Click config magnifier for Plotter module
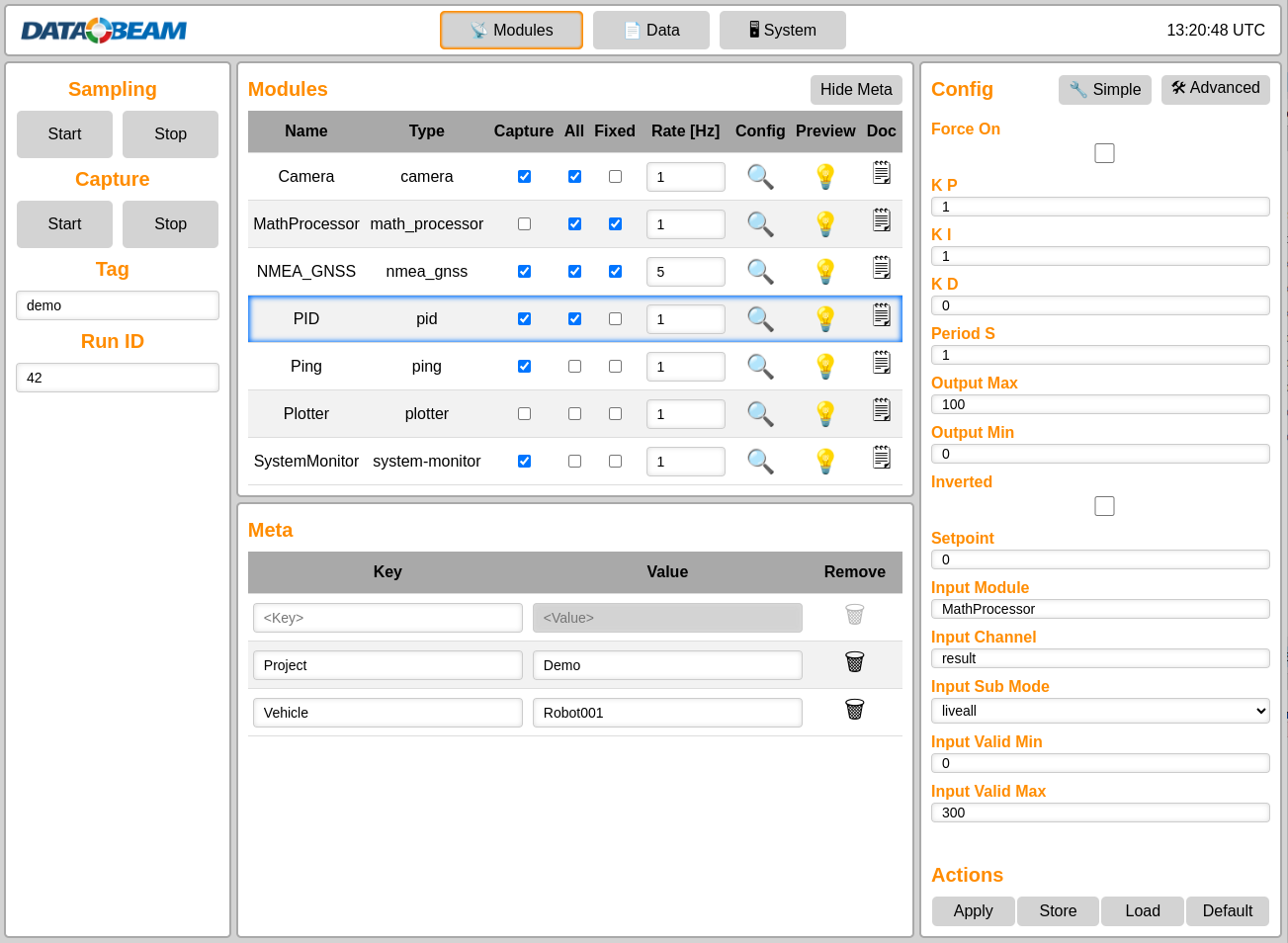 pos(759,414)
